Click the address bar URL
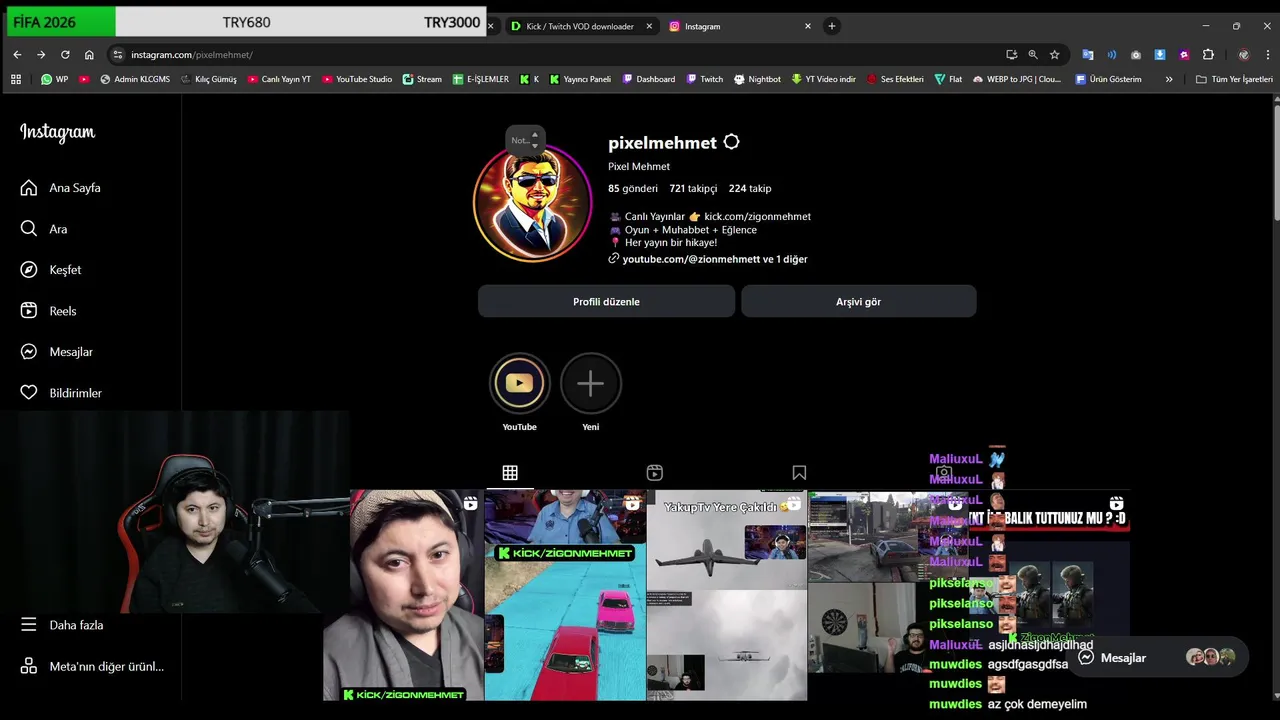Screen dimensions: 1280x720 (192, 55)
